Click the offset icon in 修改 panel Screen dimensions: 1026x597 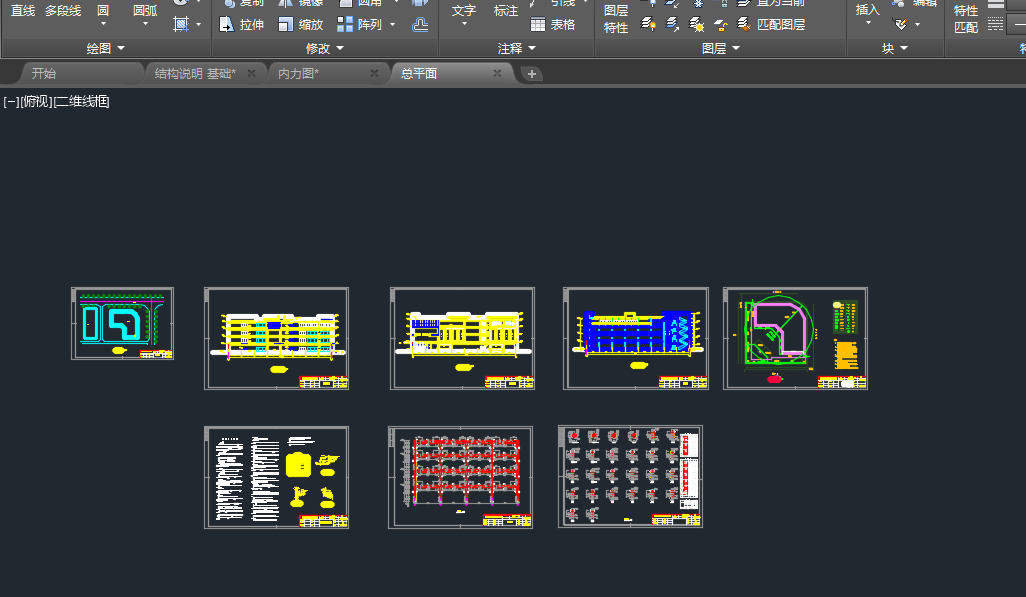(420, 25)
